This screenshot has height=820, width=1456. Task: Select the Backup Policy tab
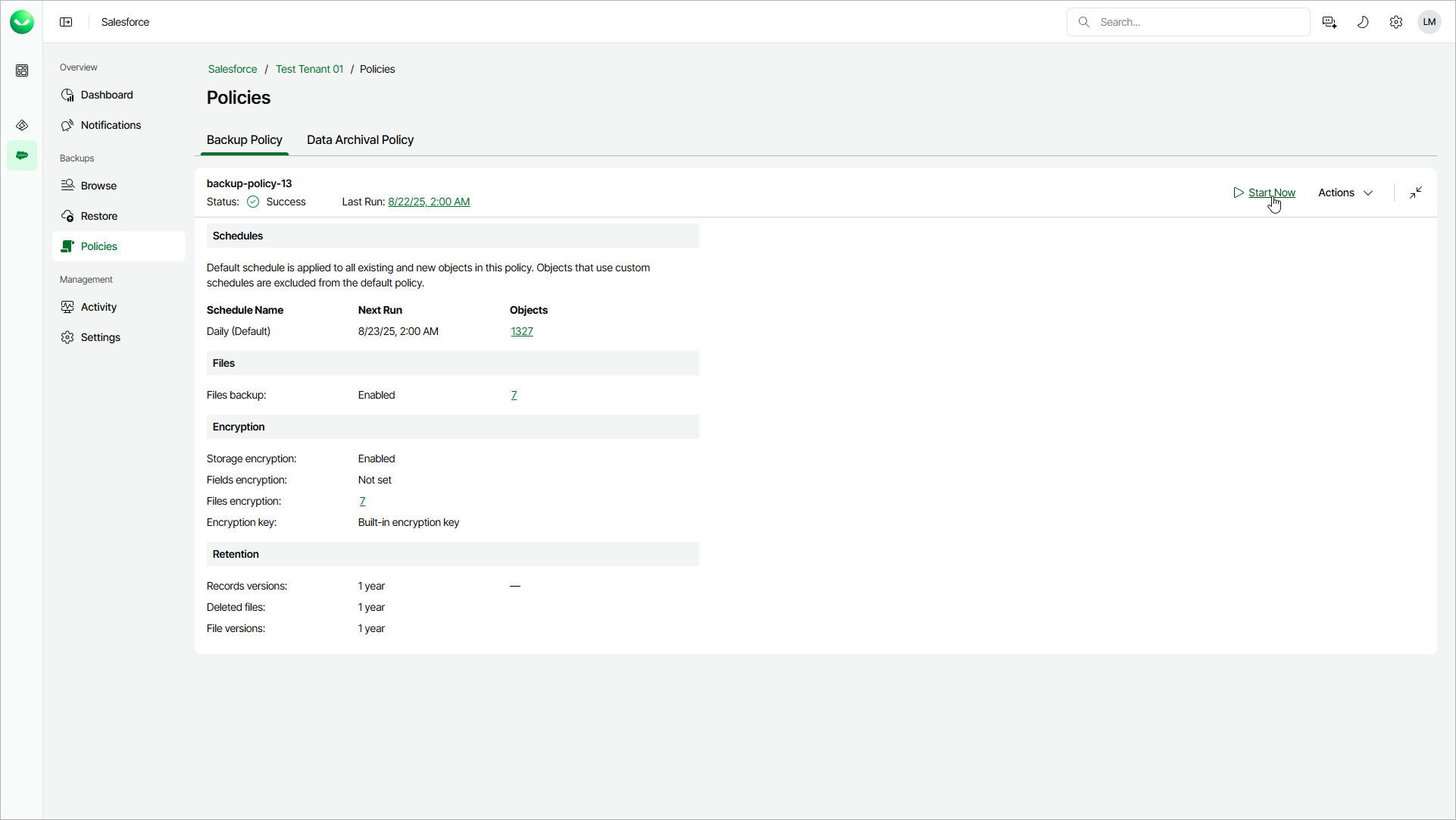click(x=244, y=140)
